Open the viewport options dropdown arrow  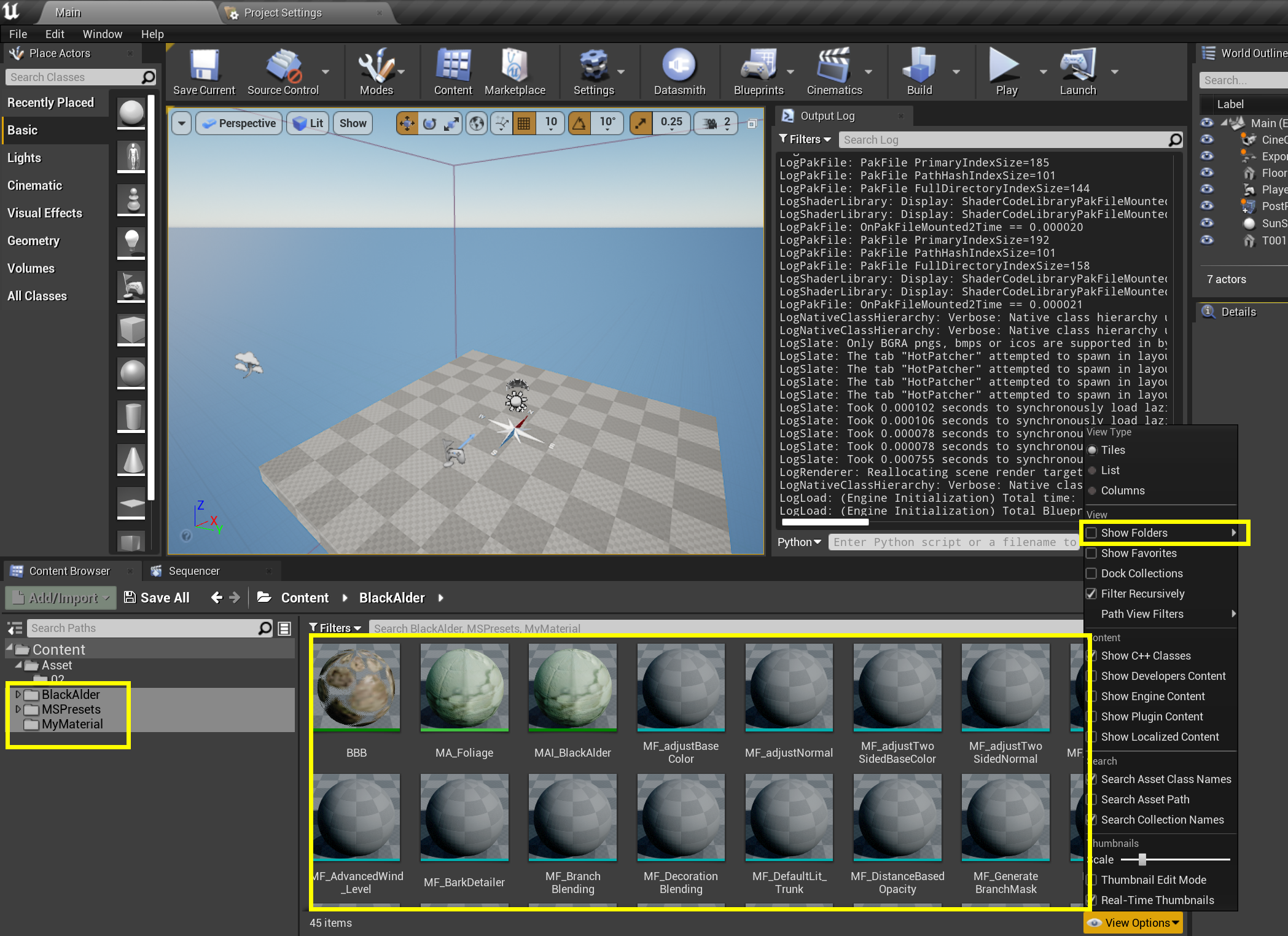click(181, 123)
